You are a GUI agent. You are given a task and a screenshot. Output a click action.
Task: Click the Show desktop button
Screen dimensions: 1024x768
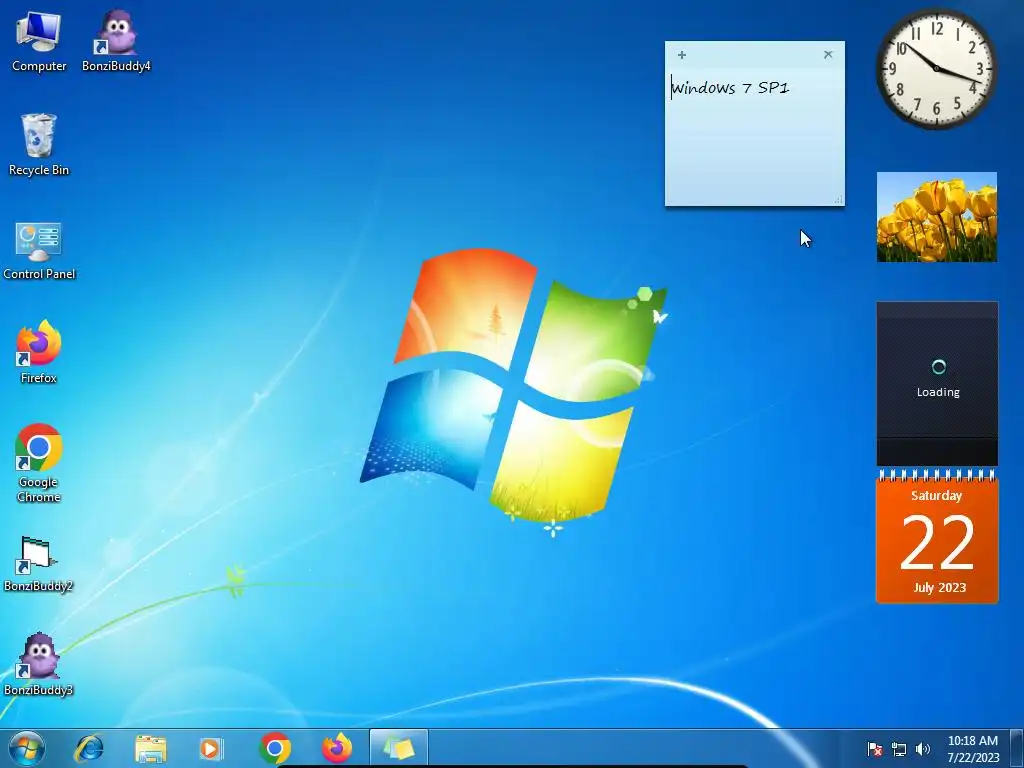pos(1016,748)
